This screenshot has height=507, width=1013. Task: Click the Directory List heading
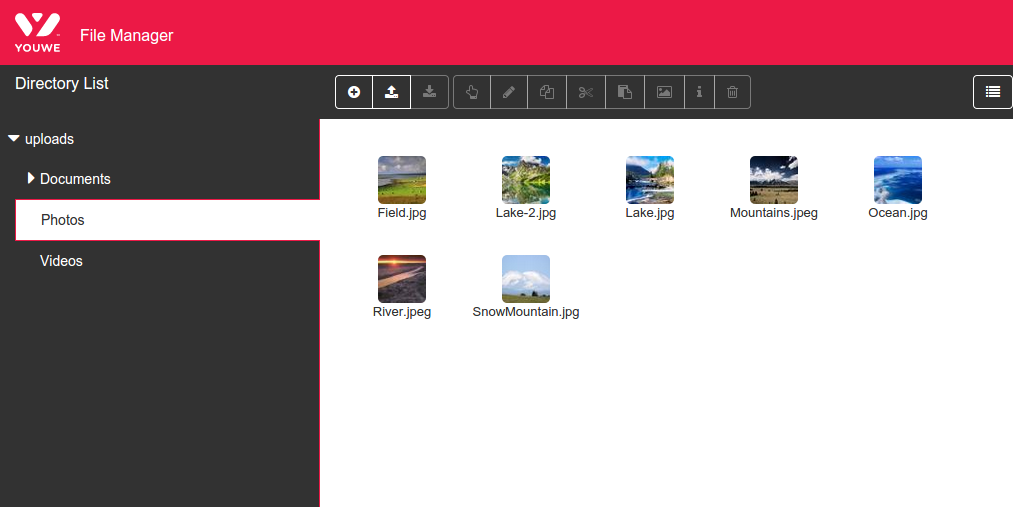pos(61,83)
